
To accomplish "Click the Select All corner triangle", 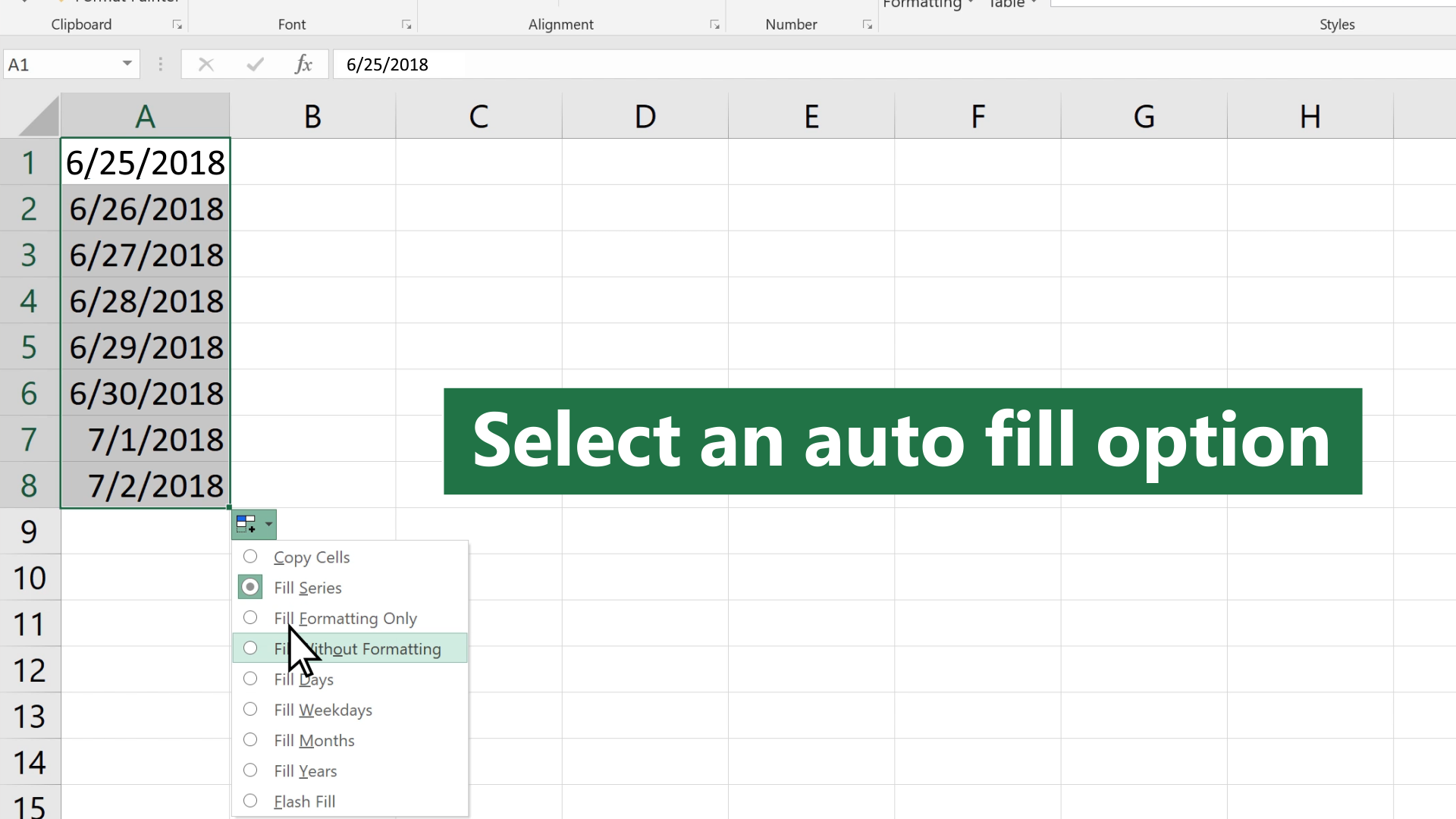I will coord(38,117).
